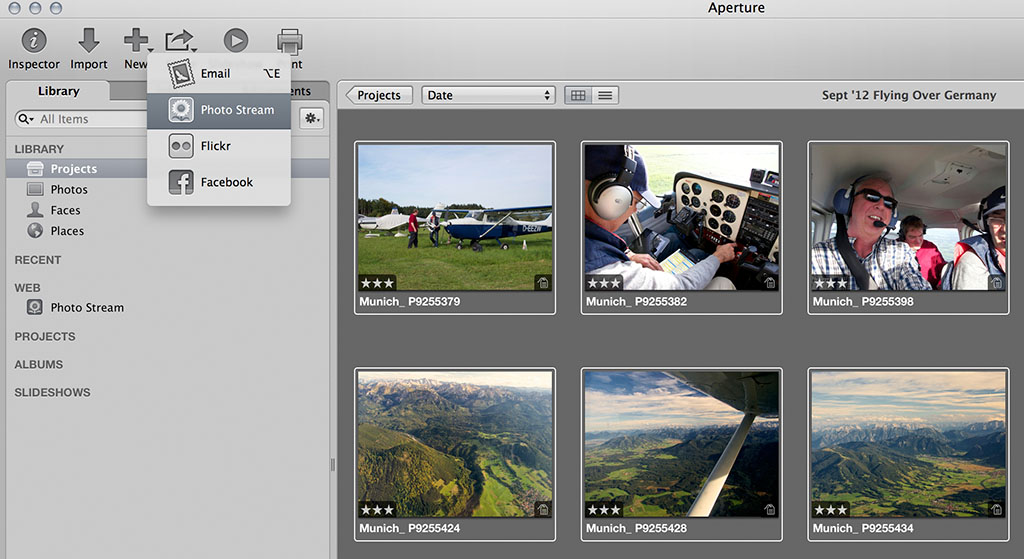Switch to grid view
Screen dimensions: 1024x559
click(577, 95)
